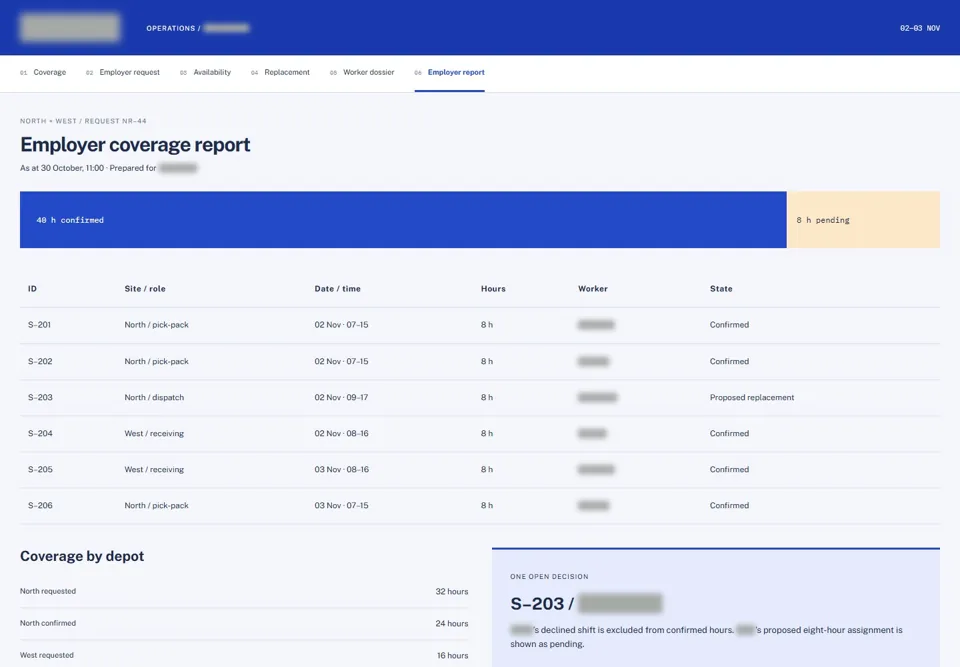The image size is (960, 667).
Task: Click North / dispatch in S-203 row
Action: [x=154, y=398]
